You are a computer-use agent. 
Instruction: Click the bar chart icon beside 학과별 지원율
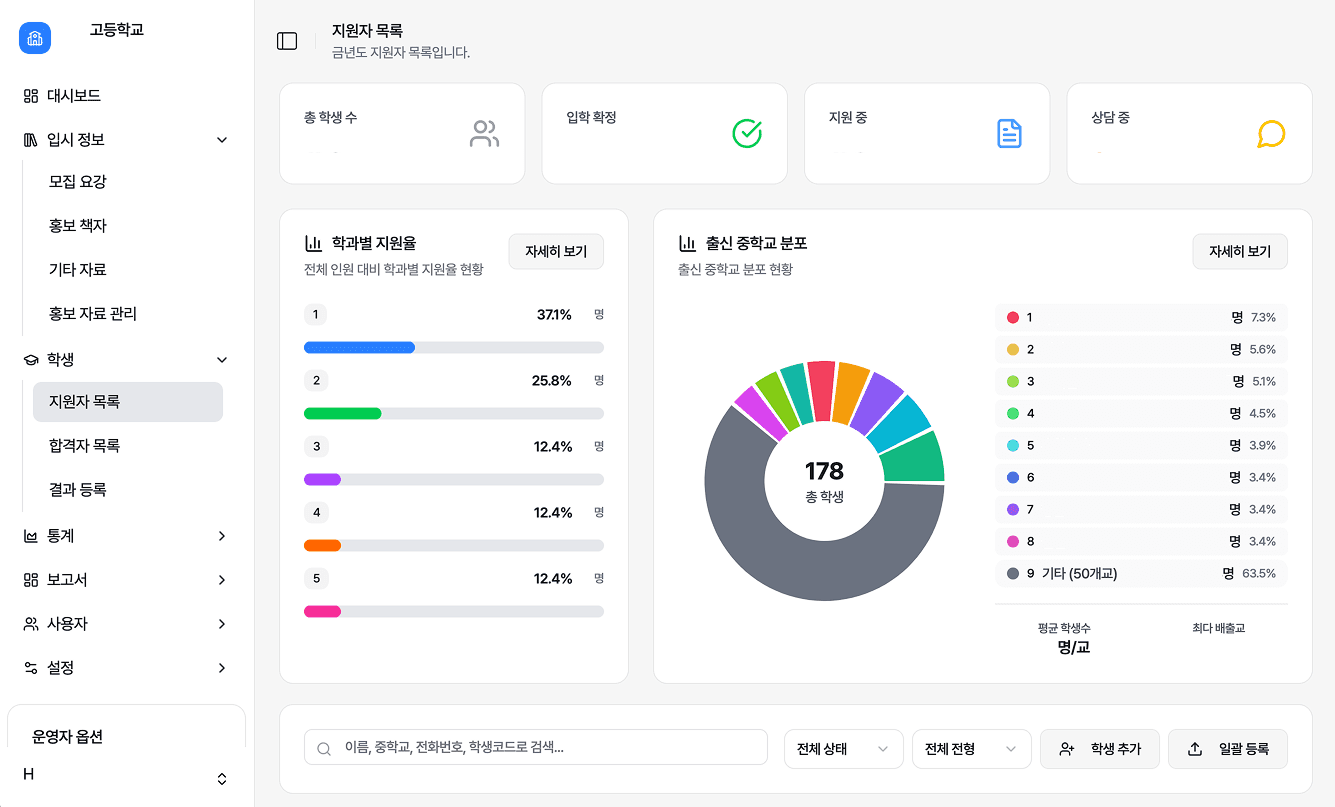point(313,243)
